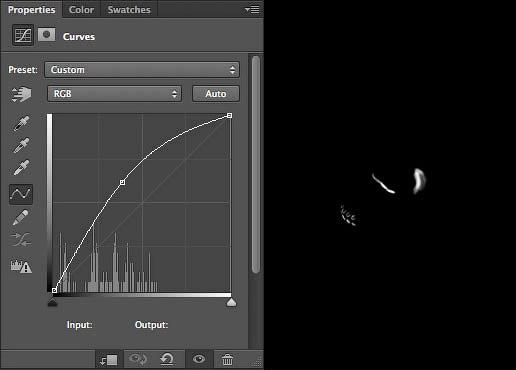Click the smooth curve values icon
This screenshot has width=516, height=370.
coord(21,239)
